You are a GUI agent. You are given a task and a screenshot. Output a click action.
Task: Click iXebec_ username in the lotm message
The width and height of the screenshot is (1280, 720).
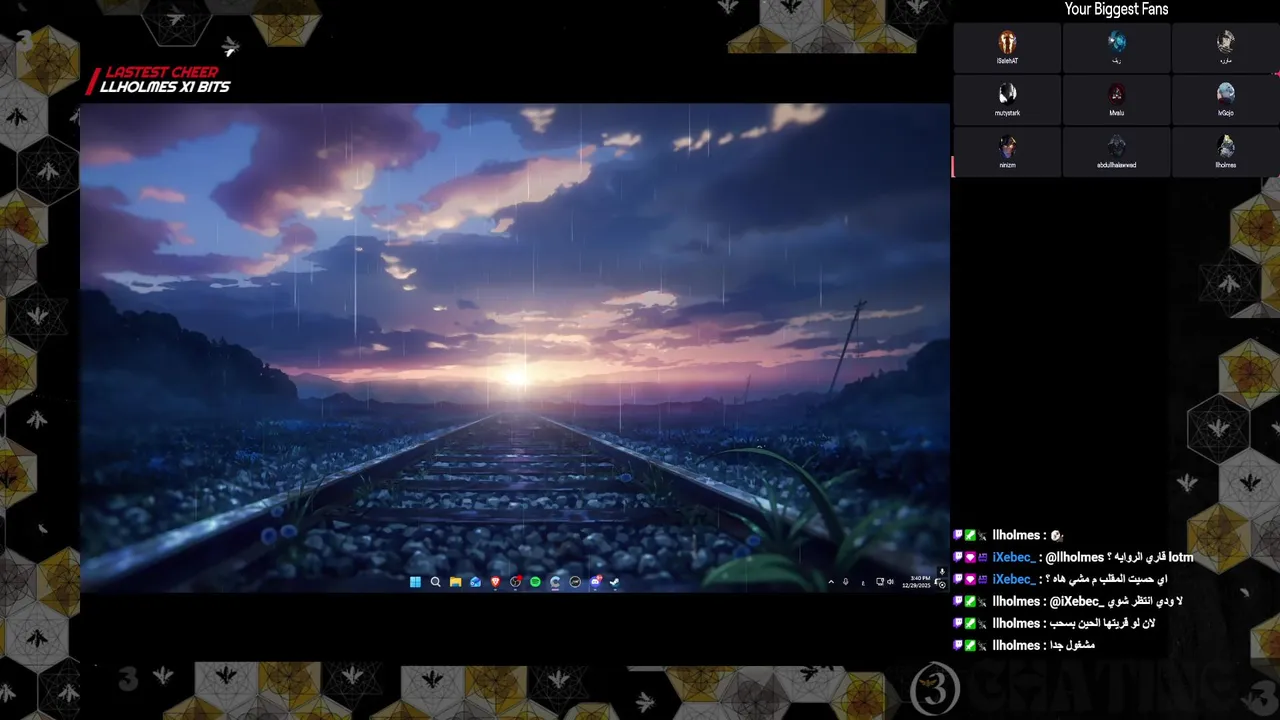point(1014,557)
